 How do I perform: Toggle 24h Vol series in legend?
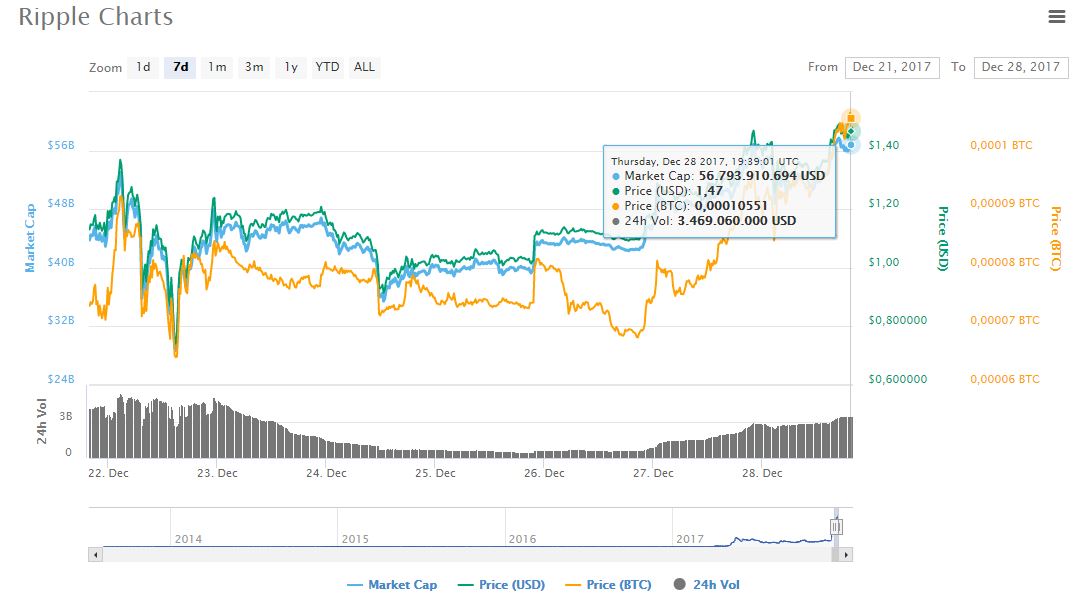click(x=707, y=584)
